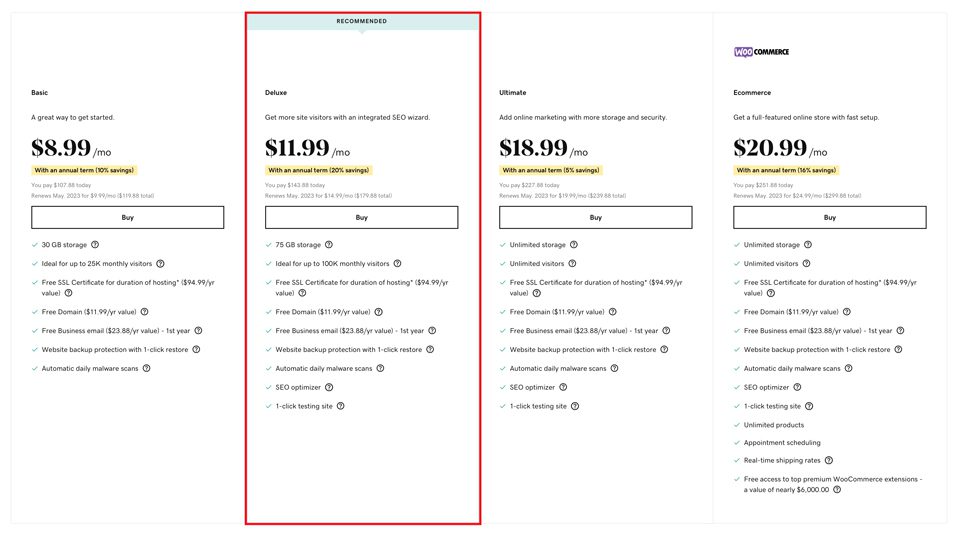Buy the Ultimate plan

[595, 217]
